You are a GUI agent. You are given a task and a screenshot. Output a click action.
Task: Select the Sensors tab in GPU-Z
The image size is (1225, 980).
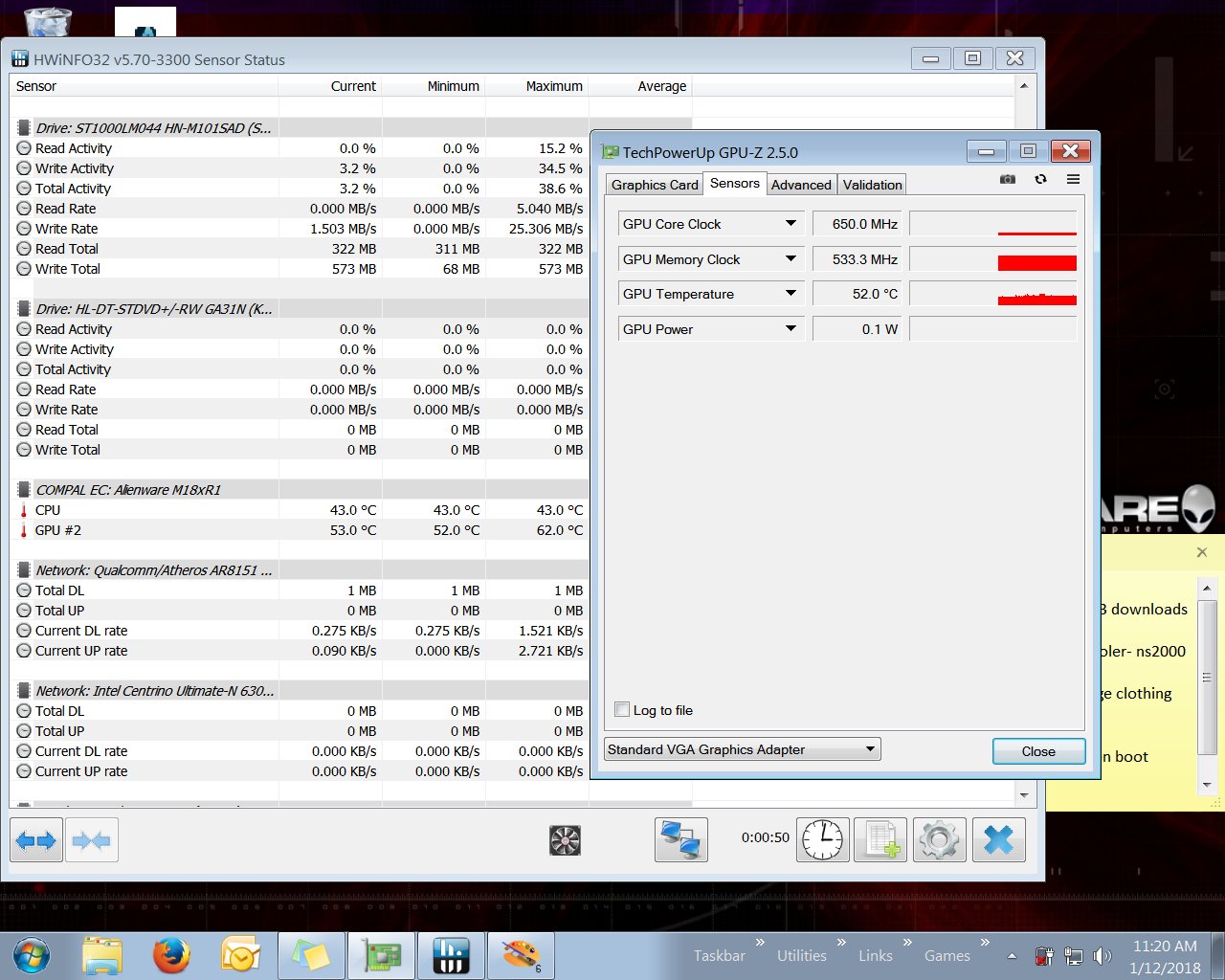pos(735,183)
